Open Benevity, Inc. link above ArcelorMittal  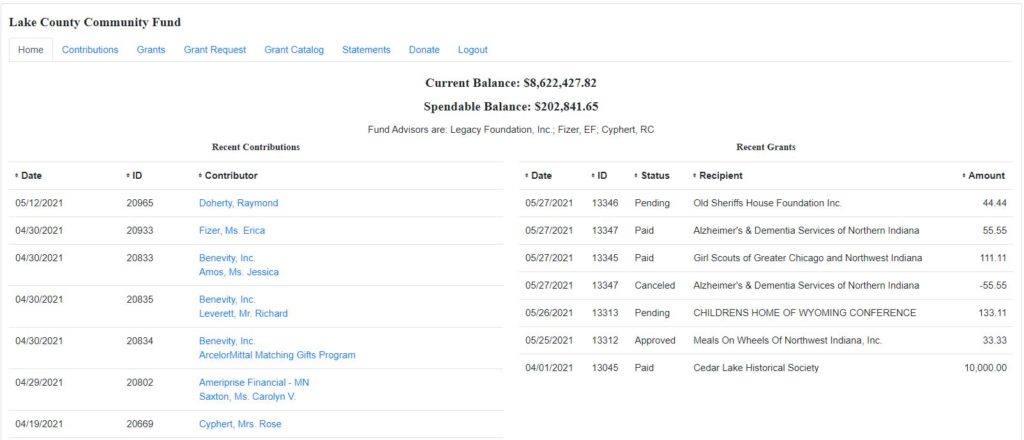pyautogui.click(x=227, y=341)
